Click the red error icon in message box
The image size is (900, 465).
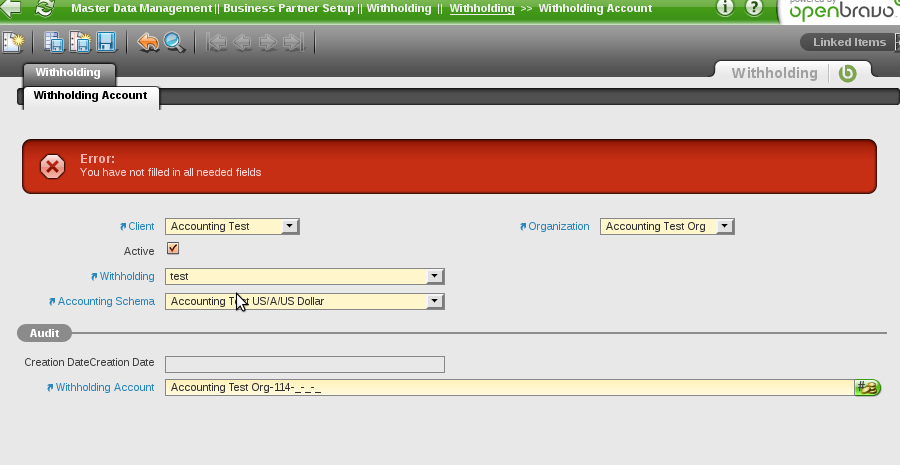52,166
